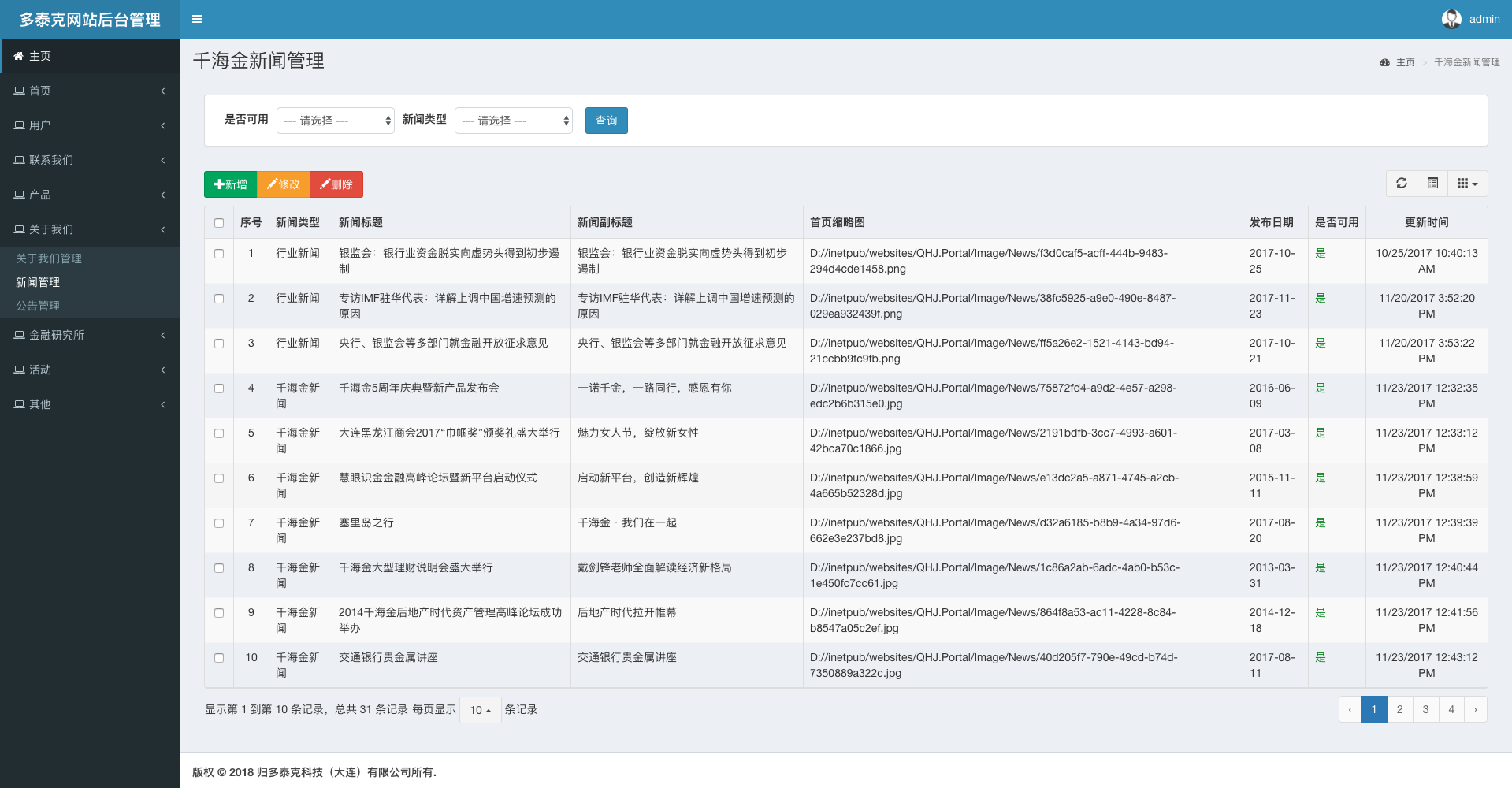Image resolution: width=1512 pixels, height=788 pixels.
Task: Open the page size 10 dropdown
Action: tap(480, 710)
